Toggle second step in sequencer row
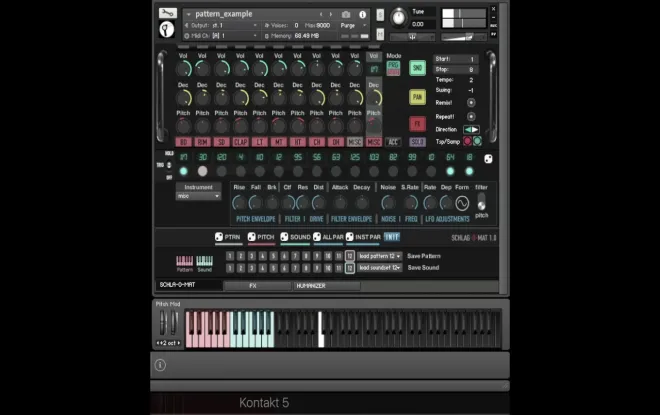Screen dimensions: 660x415 tap(202, 171)
